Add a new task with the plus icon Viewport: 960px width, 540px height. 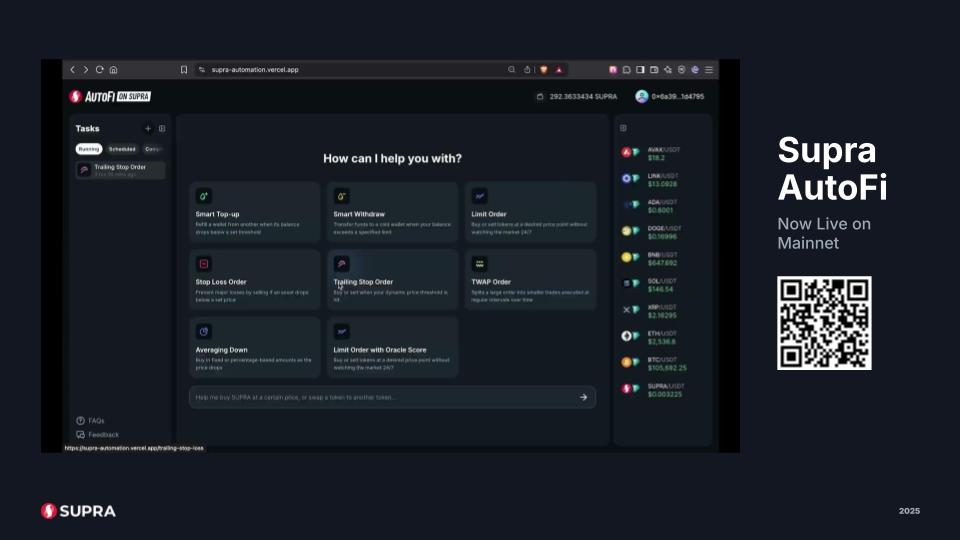tap(148, 129)
